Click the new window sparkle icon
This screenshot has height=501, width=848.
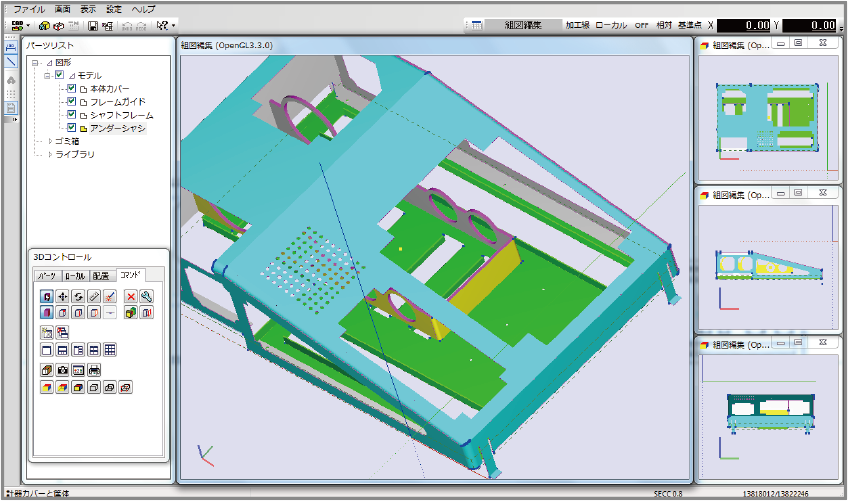[x=47, y=332]
